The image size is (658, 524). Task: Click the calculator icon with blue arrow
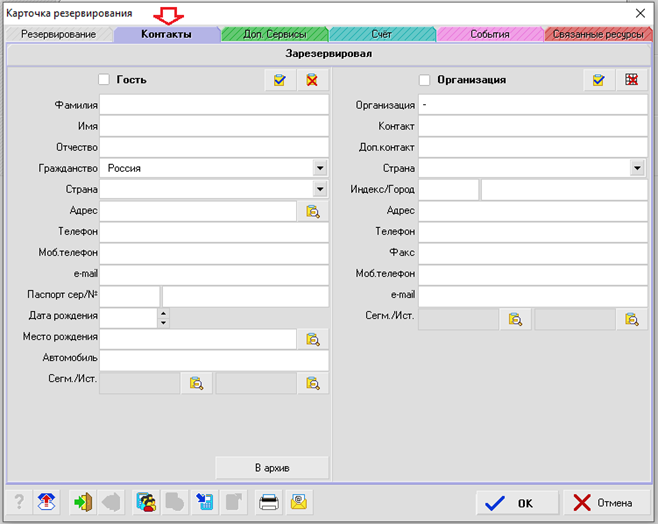coord(204,502)
